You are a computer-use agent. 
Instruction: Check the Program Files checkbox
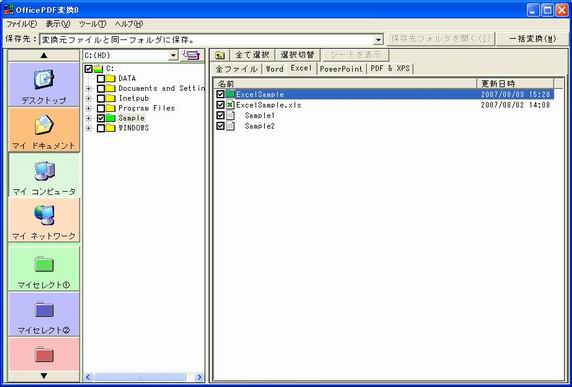tap(101, 108)
